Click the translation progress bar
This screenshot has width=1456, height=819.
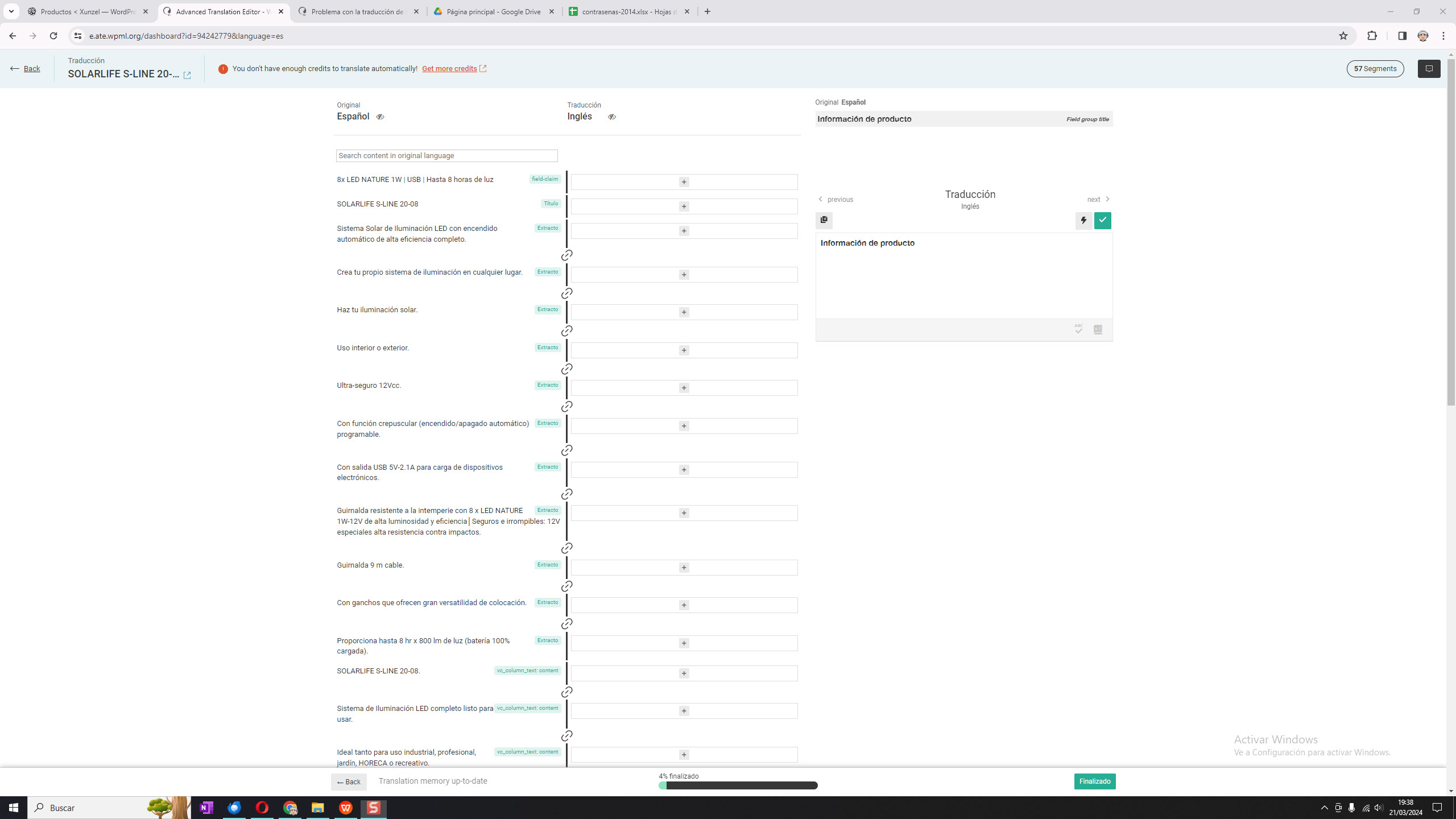coord(738,785)
